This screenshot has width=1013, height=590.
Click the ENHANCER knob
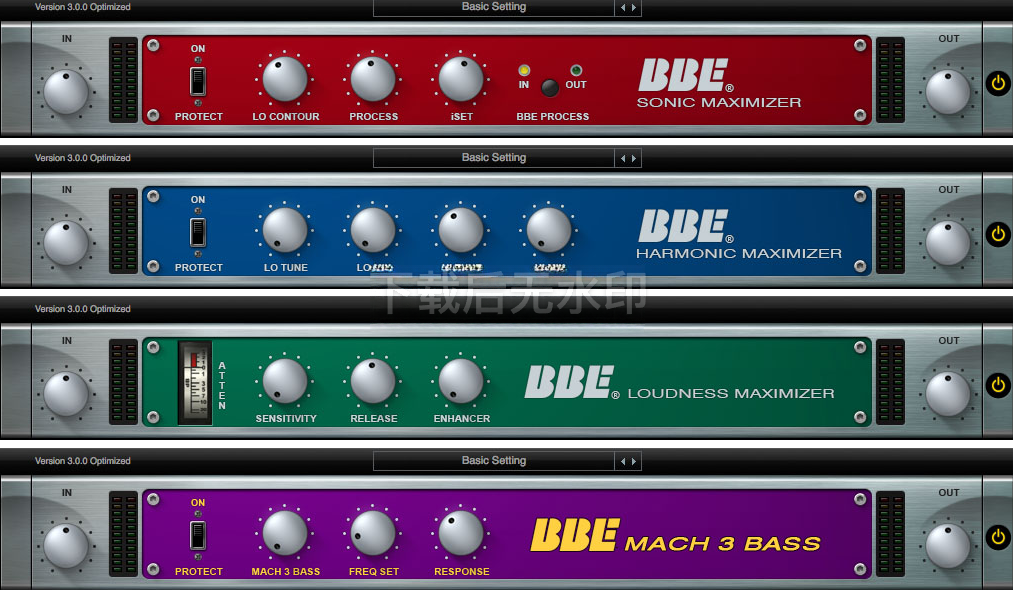click(x=461, y=381)
